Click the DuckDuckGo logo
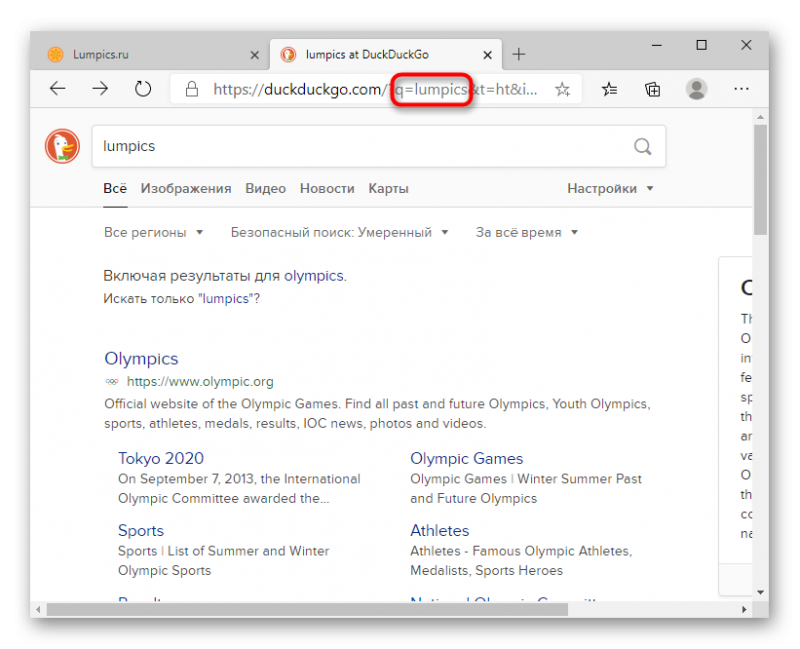 (x=62, y=146)
